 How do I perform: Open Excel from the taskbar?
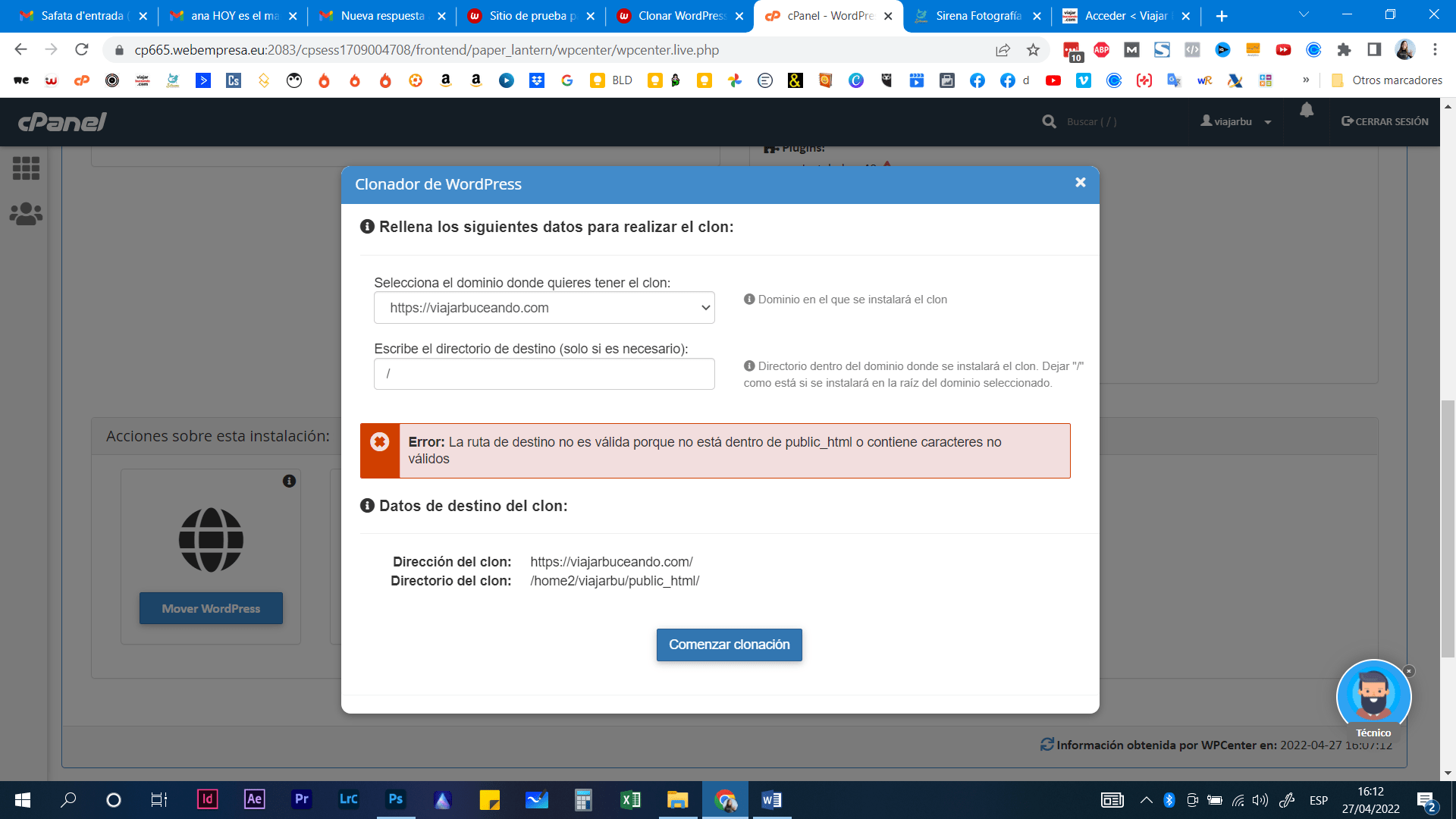[x=630, y=799]
